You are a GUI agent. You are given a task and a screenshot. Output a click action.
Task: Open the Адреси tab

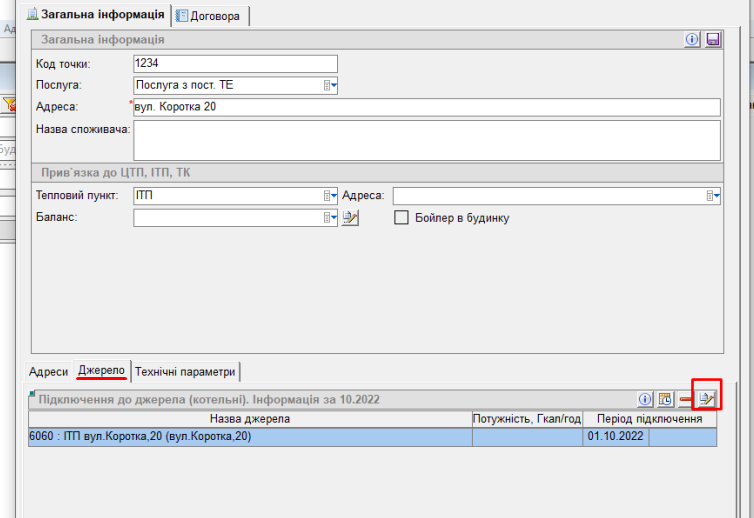click(48, 371)
